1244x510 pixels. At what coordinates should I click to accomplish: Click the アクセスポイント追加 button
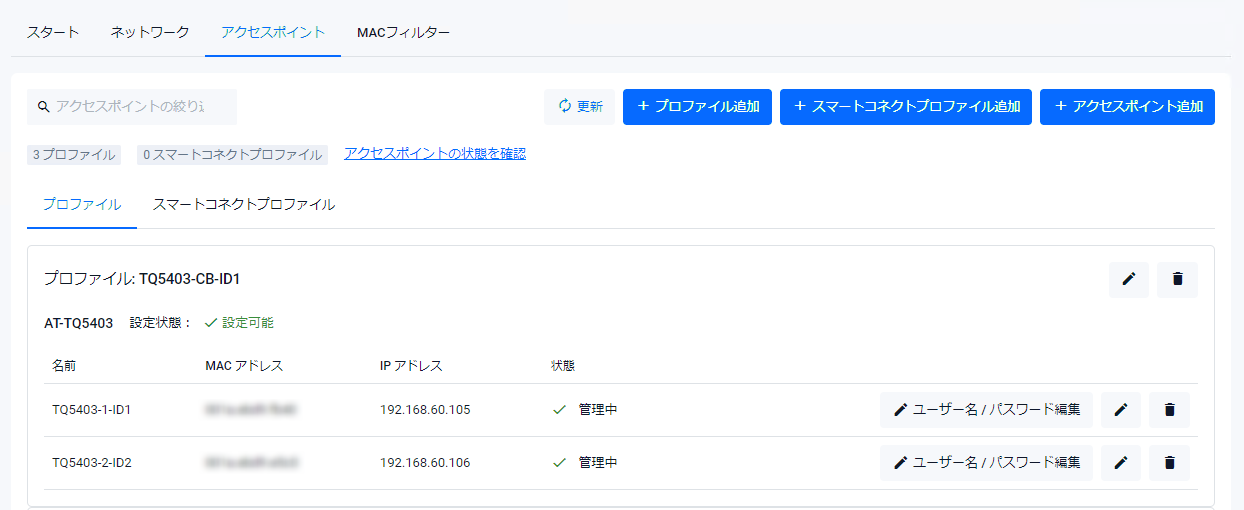pos(1127,107)
